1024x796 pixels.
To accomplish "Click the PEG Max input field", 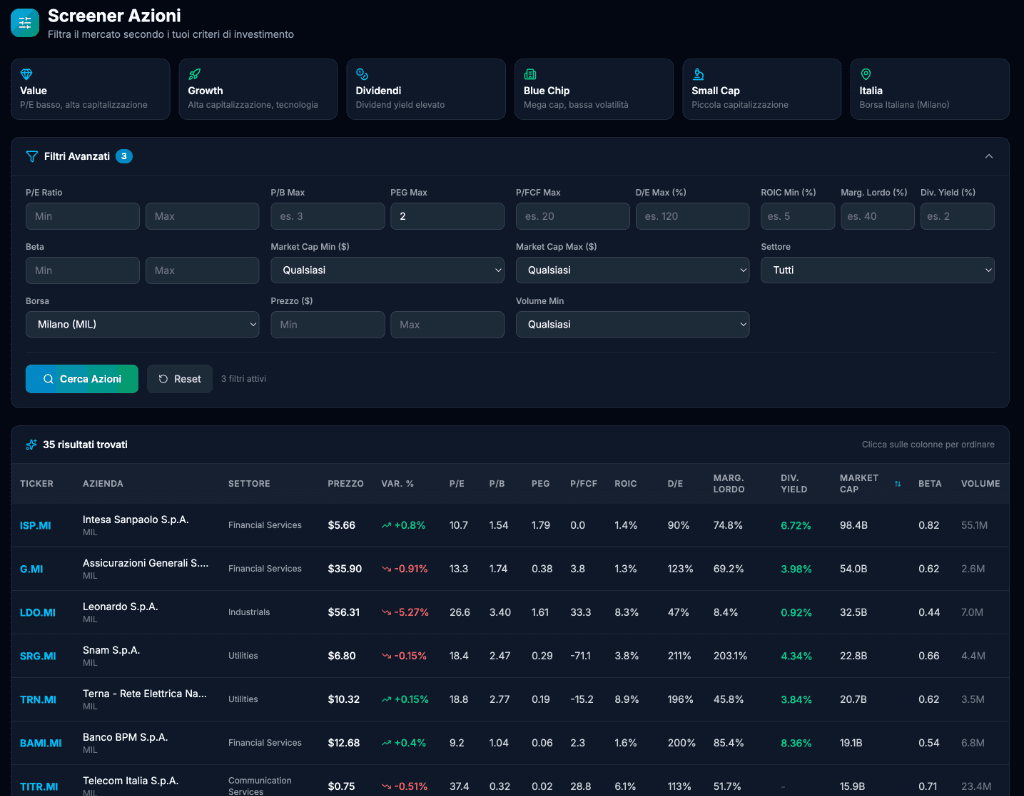I will pos(447,216).
